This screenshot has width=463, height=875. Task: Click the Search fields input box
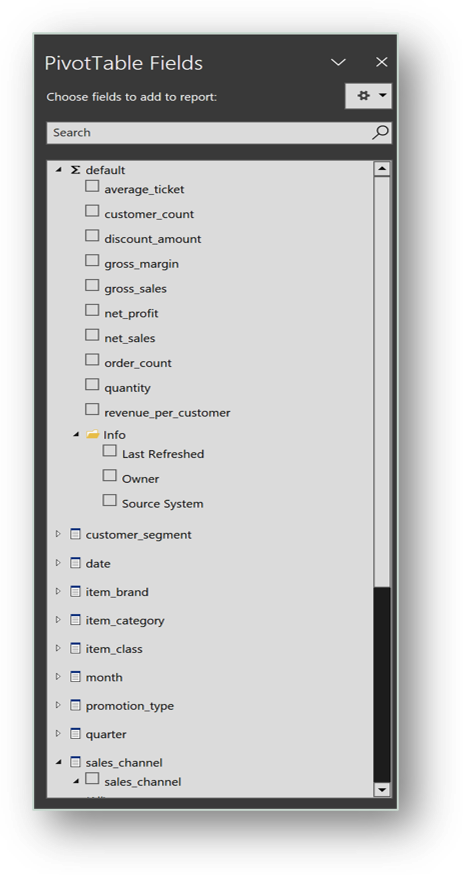219,133
